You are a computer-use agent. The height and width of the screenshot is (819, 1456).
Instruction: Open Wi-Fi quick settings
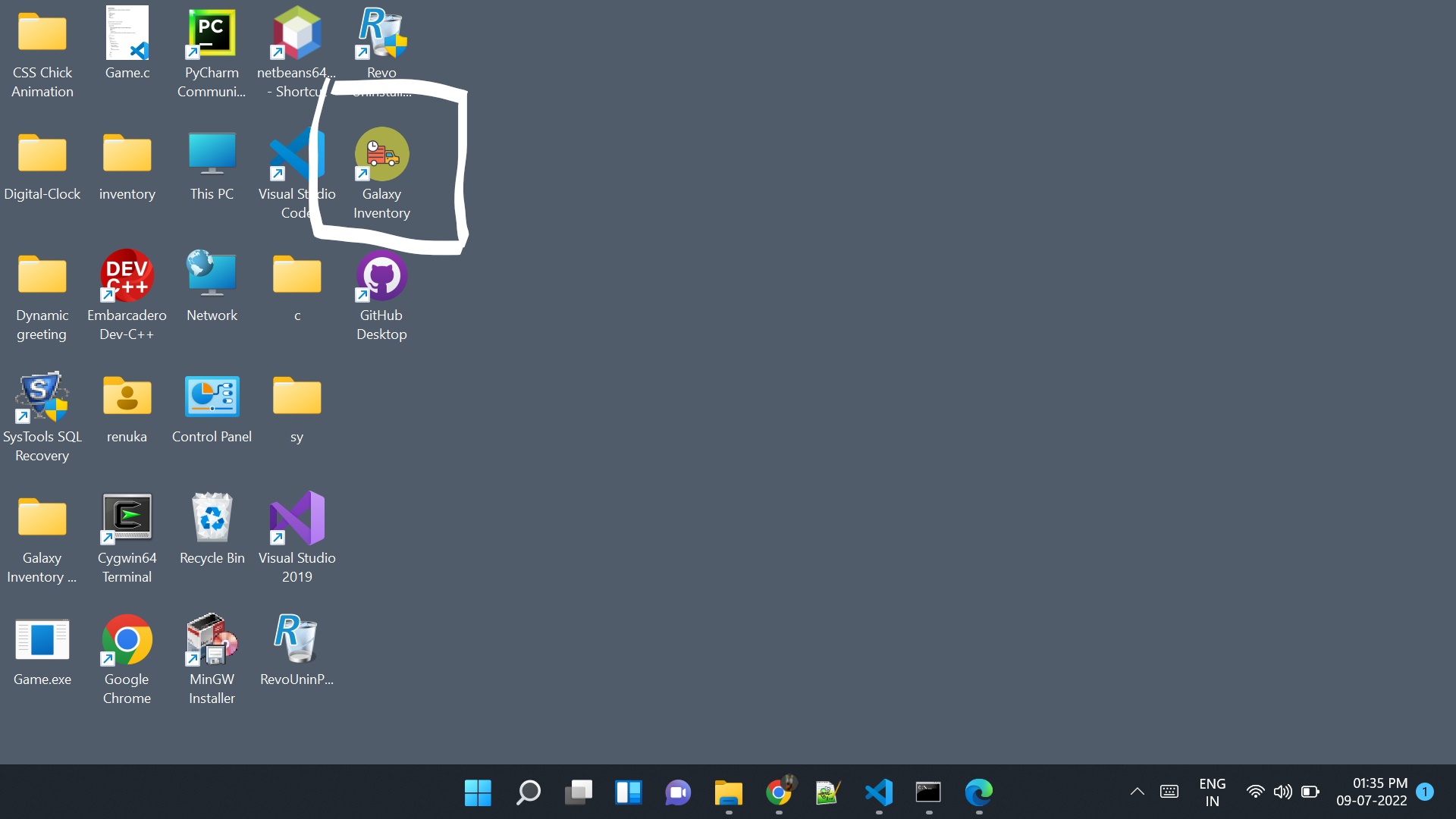coord(1256,792)
